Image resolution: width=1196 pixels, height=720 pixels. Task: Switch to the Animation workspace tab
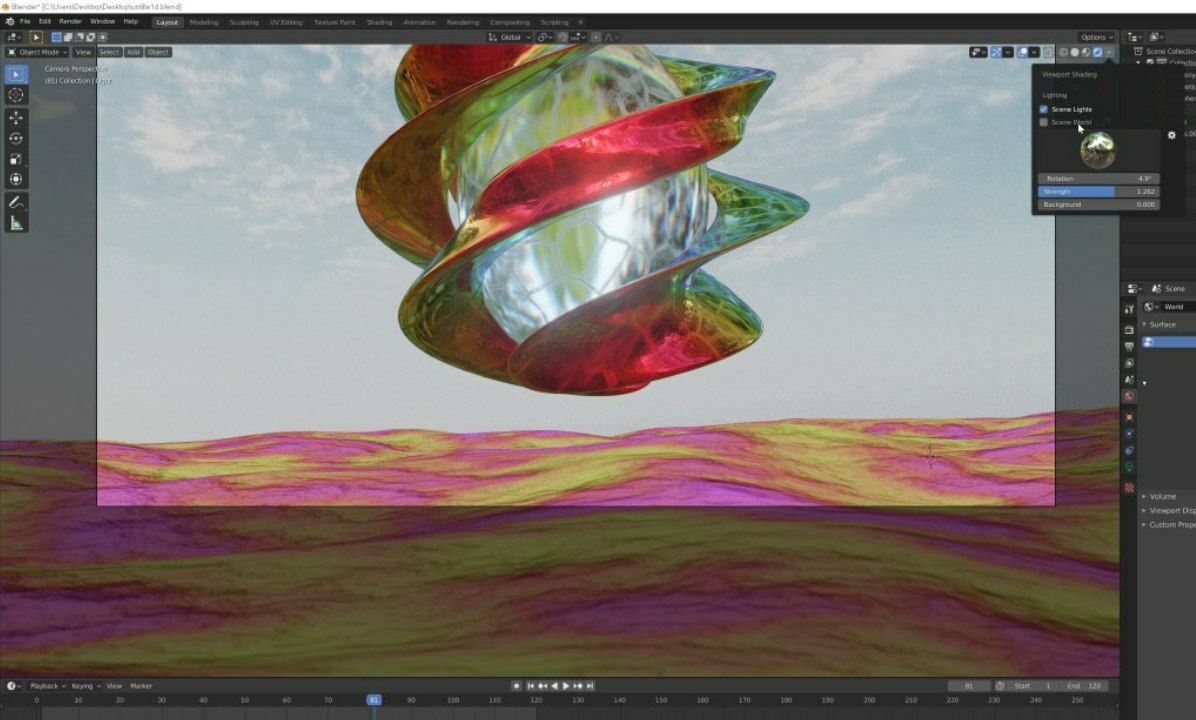click(x=419, y=22)
